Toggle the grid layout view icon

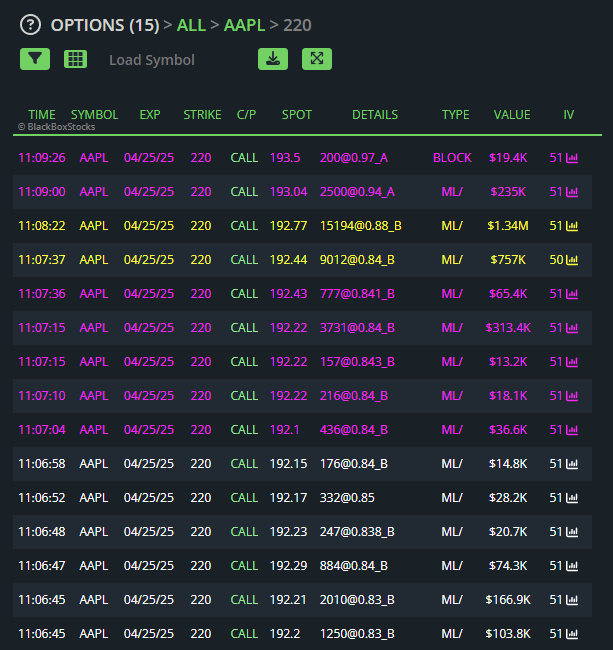pos(75,59)
